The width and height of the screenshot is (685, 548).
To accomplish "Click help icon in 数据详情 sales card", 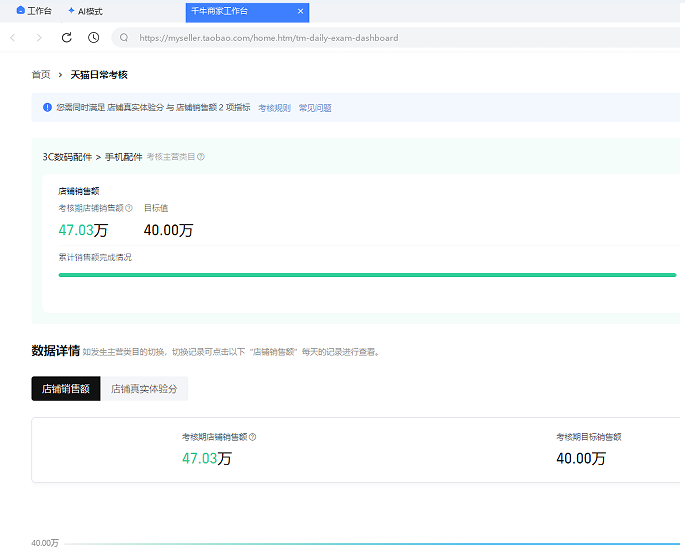I will pos(253,437).
